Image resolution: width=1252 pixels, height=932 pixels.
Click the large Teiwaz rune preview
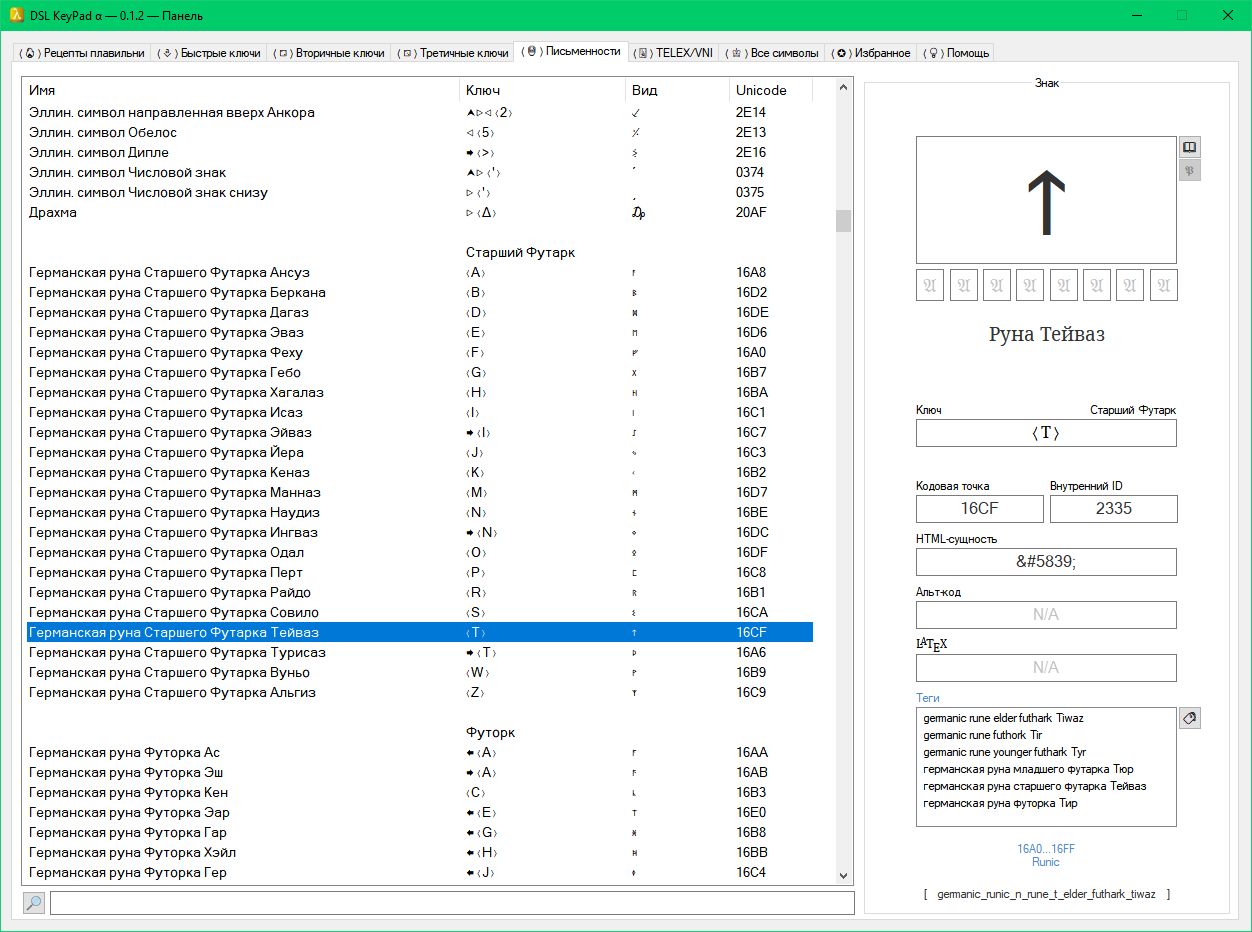[1046, 200]
